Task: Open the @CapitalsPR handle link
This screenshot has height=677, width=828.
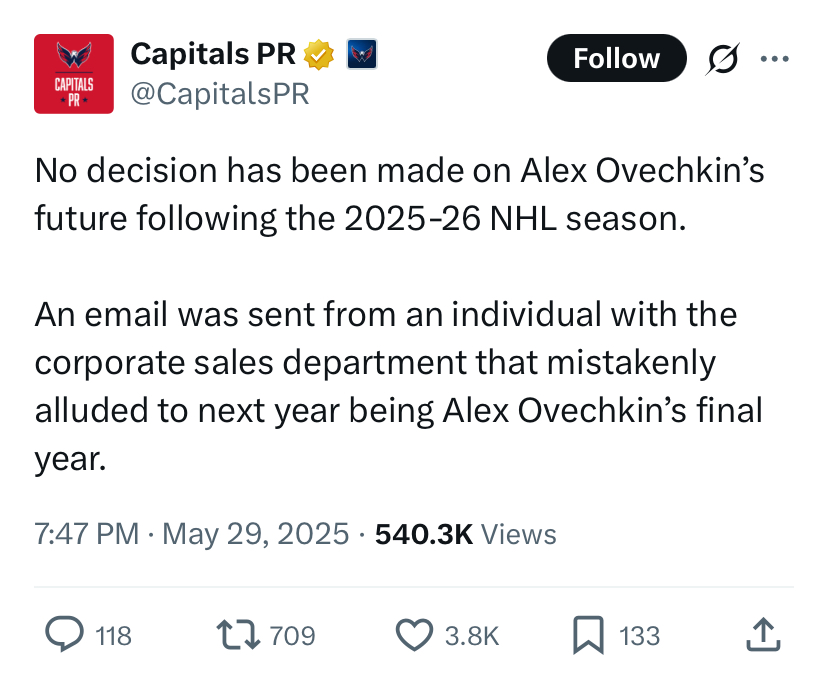Action: tap(220, 94)
